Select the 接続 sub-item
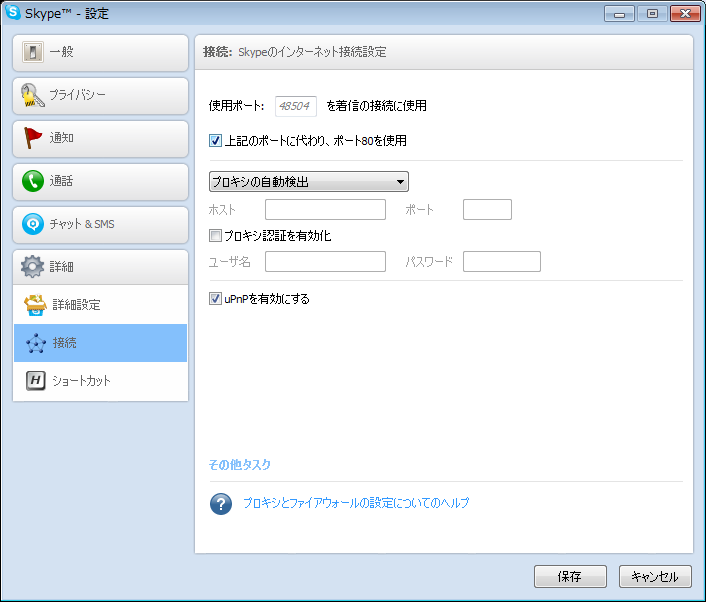The width and height of the screenshot is (706, 602). pyautogui.click(x=100, y=343)
